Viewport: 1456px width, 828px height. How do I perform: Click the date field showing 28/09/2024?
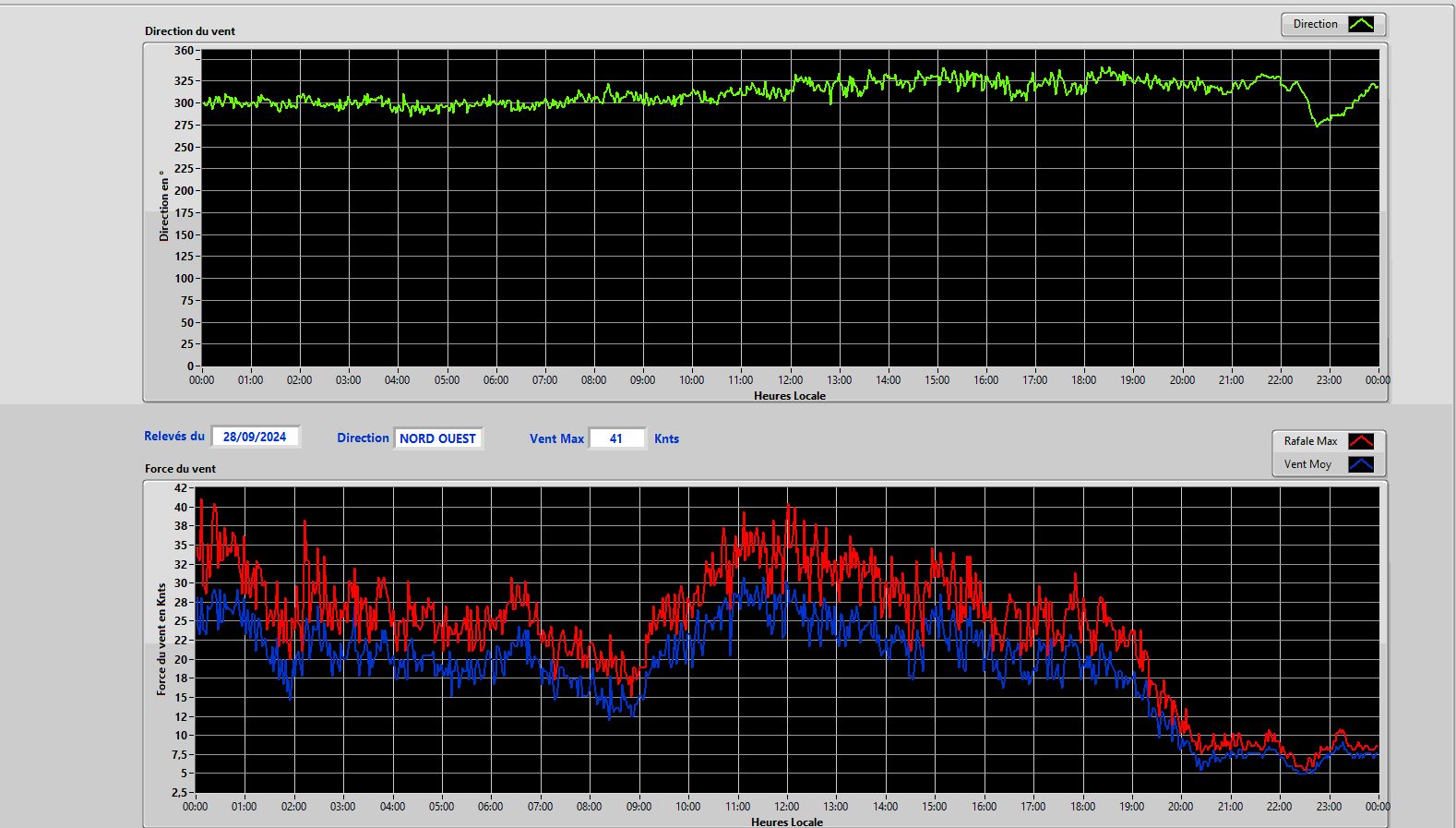pos(255,437)
